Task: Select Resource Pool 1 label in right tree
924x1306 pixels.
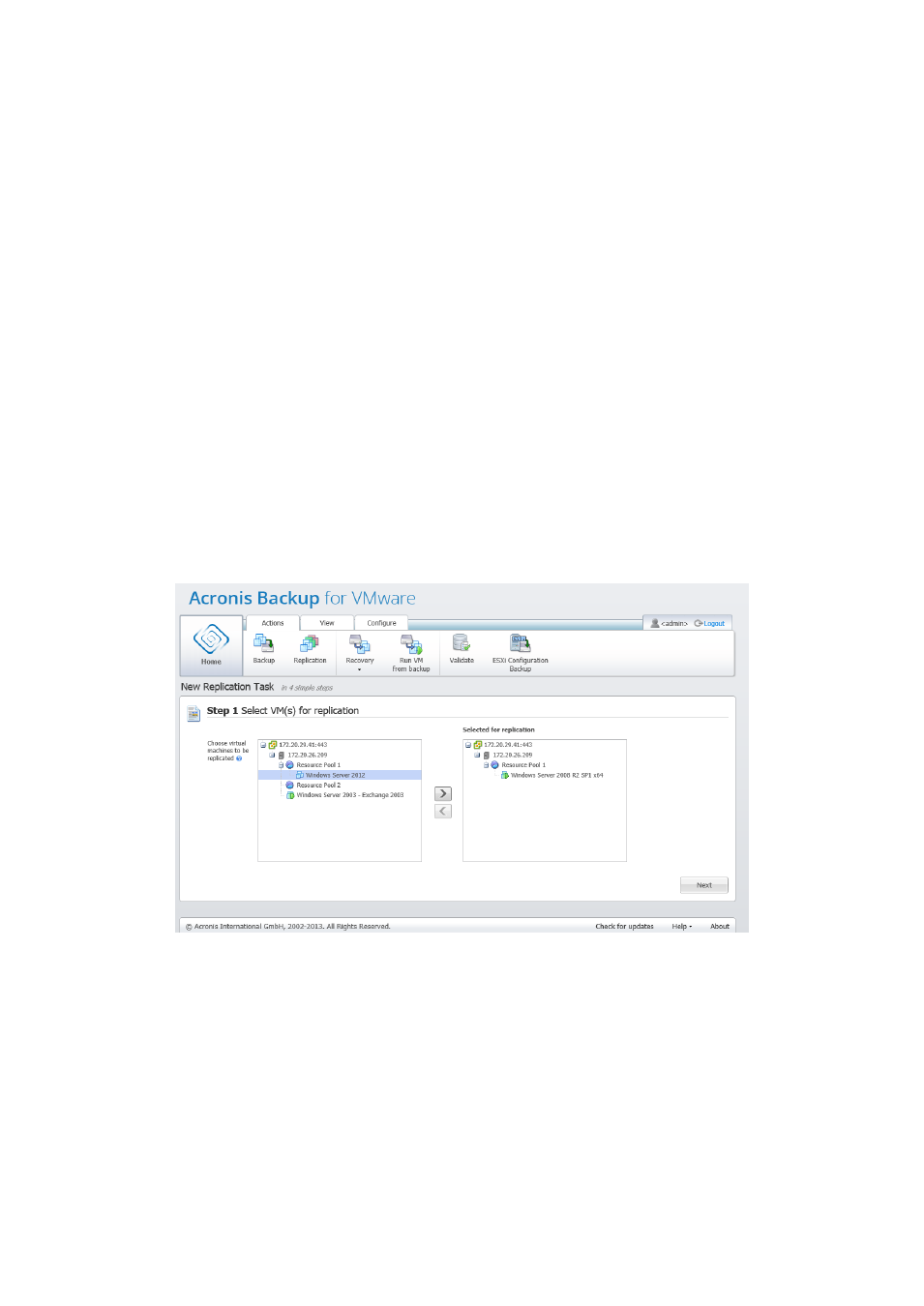Action: pyautogui.click(x=523, y=765)
